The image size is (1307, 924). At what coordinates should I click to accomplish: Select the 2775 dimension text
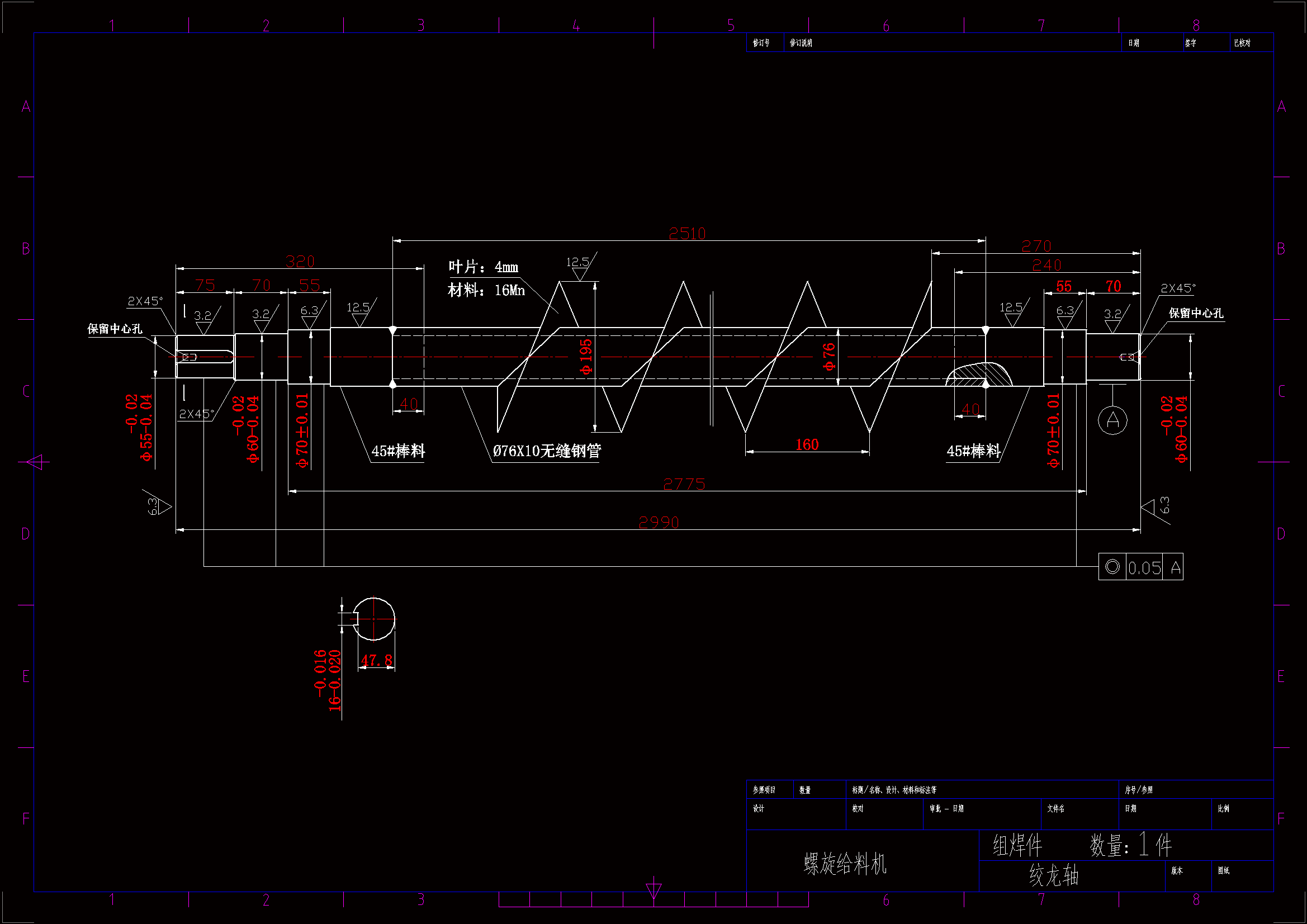[x=684, y=484]
